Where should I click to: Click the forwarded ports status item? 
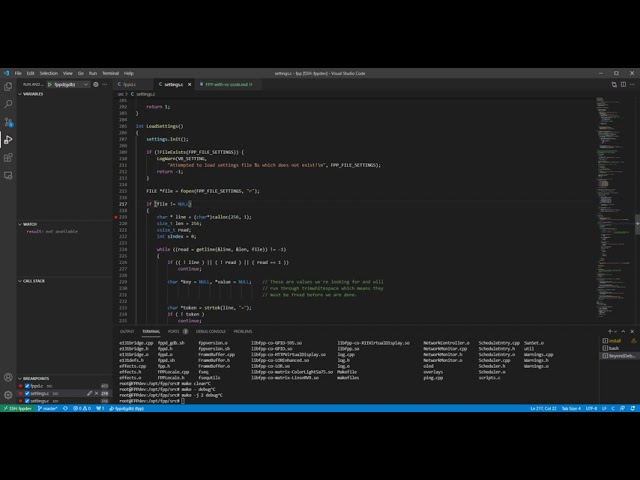100,408
